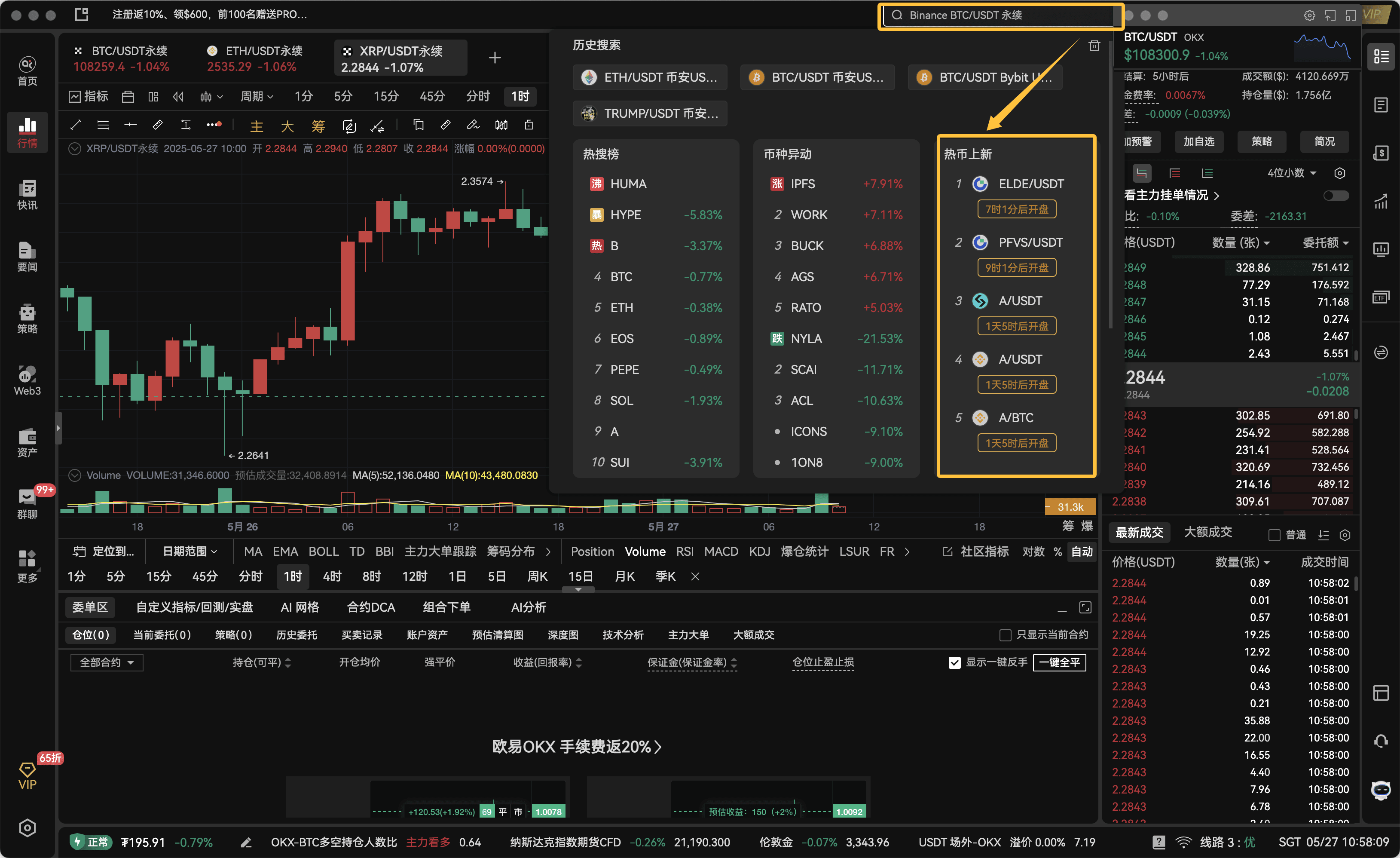Check the 普通 checkbox in trades panel

coord(1275,535)
